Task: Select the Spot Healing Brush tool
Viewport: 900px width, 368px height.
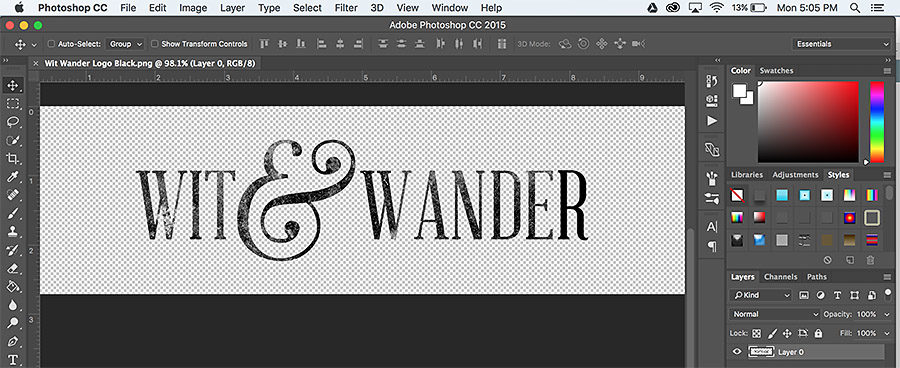Action: tap(13, 196)
